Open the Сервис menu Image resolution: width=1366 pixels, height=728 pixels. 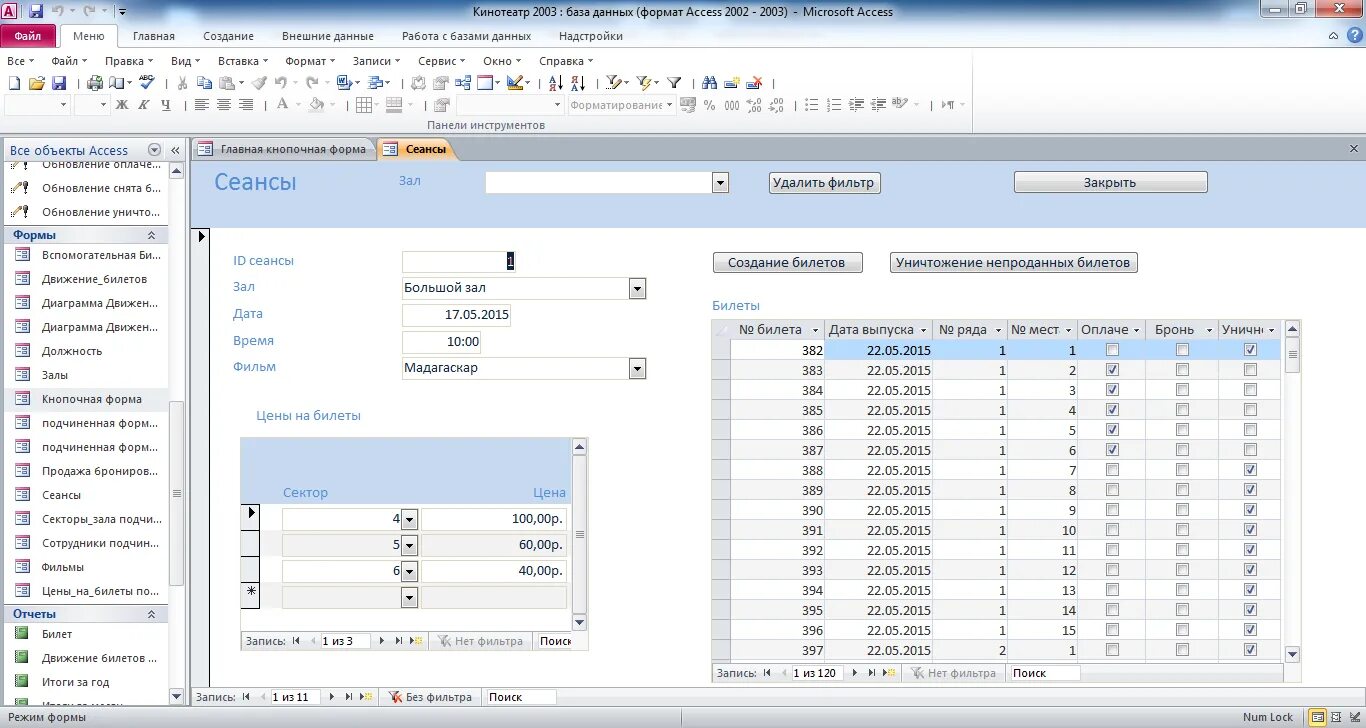[x=441, y=61]
